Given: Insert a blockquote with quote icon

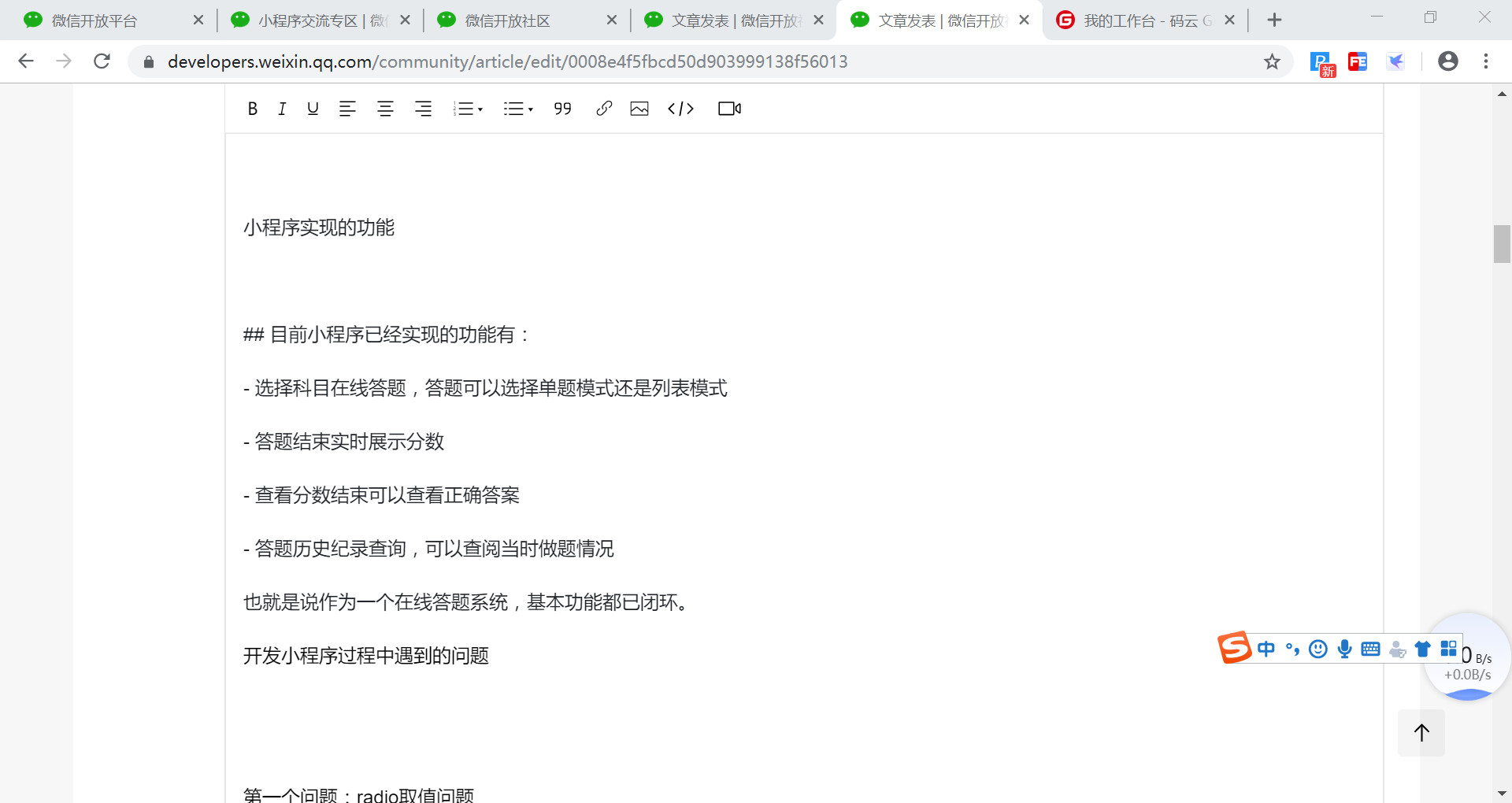Looking at the screenshot, I should point(562,109).
